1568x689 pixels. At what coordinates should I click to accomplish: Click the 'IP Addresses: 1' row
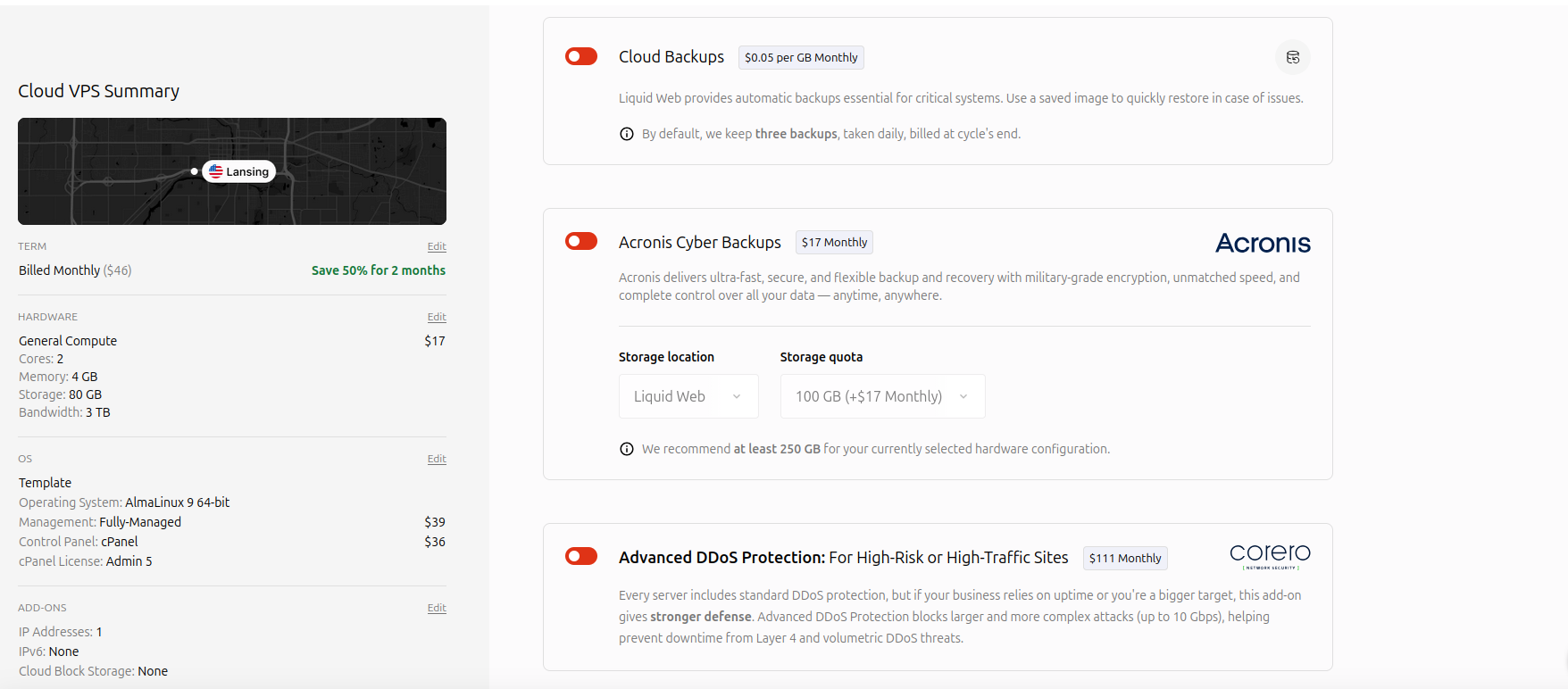[x=61, y=632]
